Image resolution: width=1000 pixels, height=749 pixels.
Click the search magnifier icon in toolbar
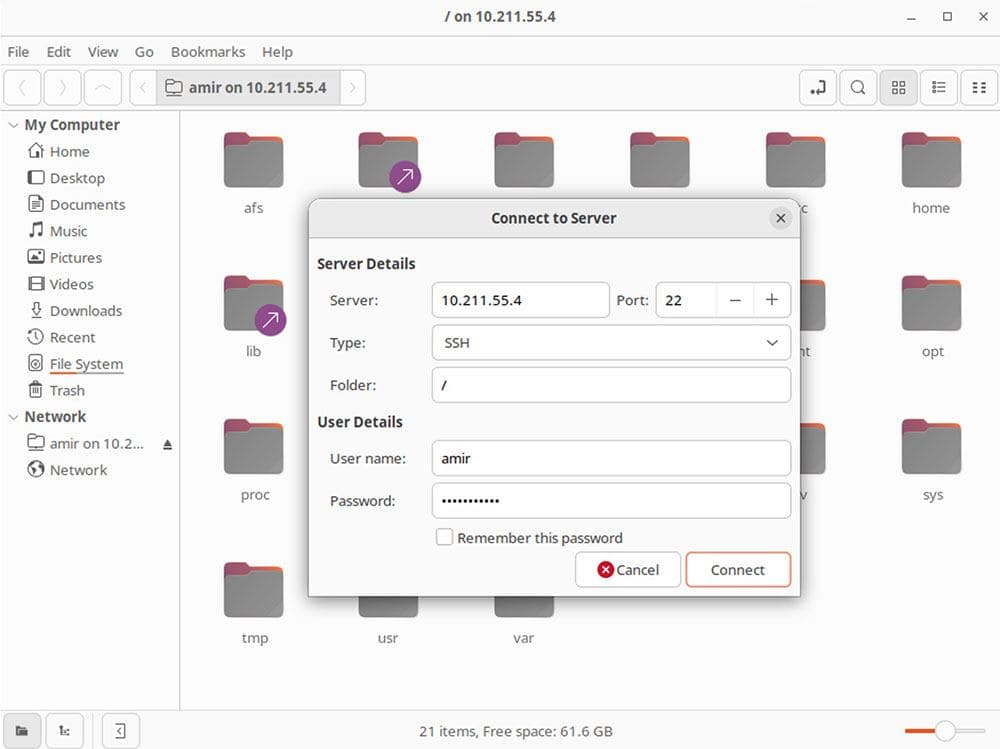(858, 88)
